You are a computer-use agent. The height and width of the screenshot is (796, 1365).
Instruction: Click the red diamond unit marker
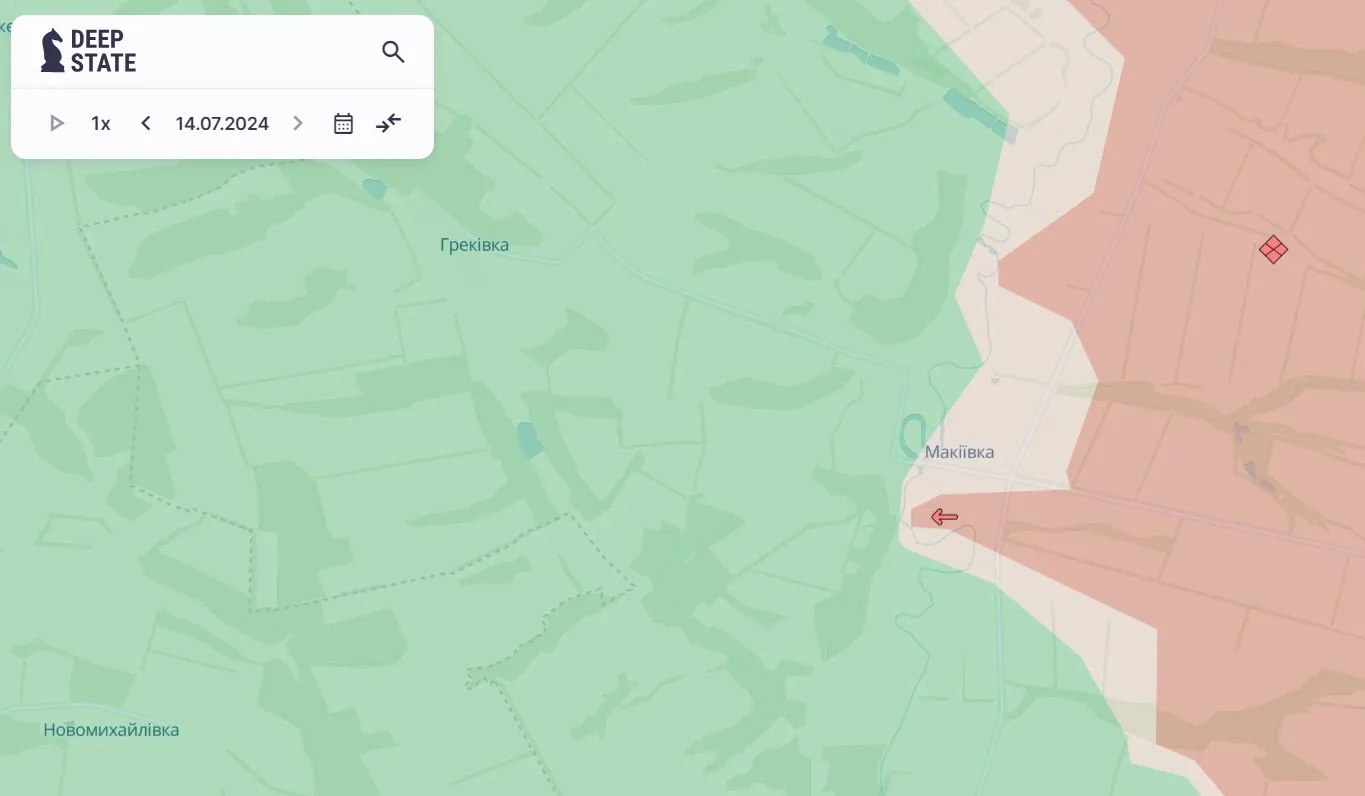1273,249
